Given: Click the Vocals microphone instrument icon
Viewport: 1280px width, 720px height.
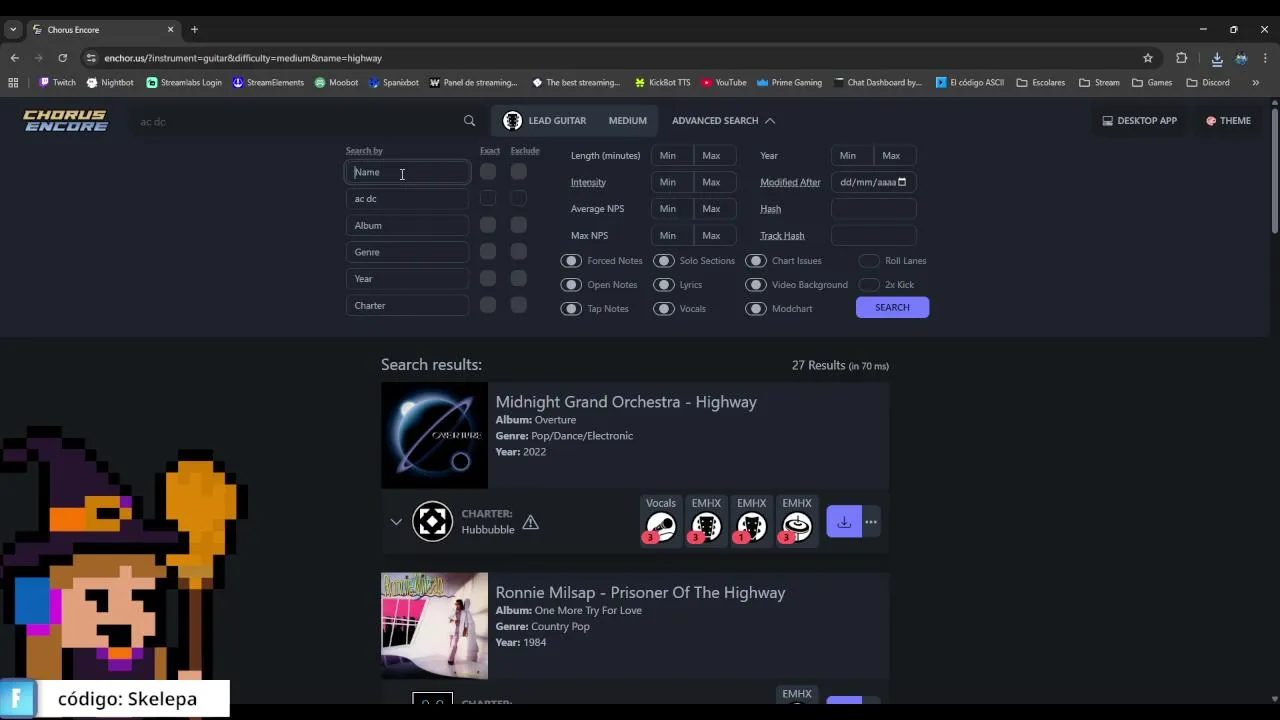Looking at the screenshot, I should [661, 527].
